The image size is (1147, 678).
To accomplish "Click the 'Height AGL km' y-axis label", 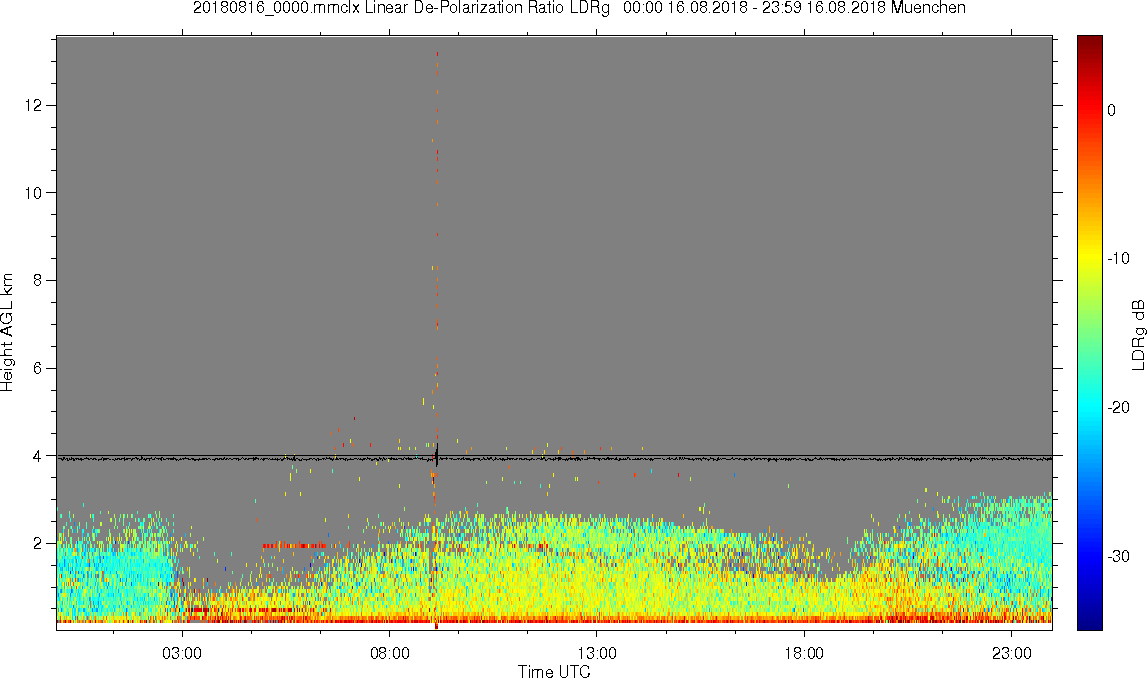I will tap(7, 333).
